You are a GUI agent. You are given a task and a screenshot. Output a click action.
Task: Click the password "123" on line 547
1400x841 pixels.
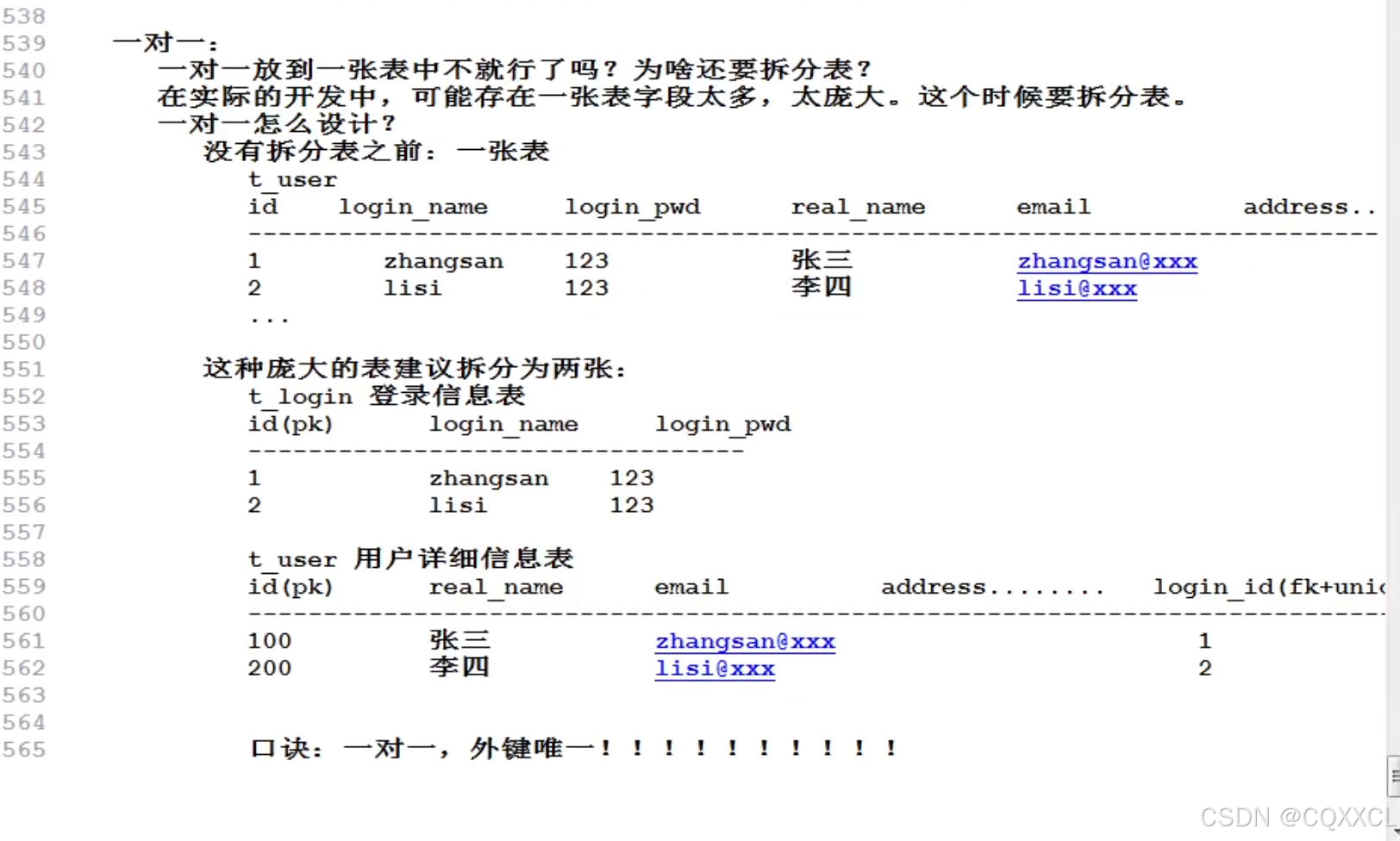[x=587, y=261]
